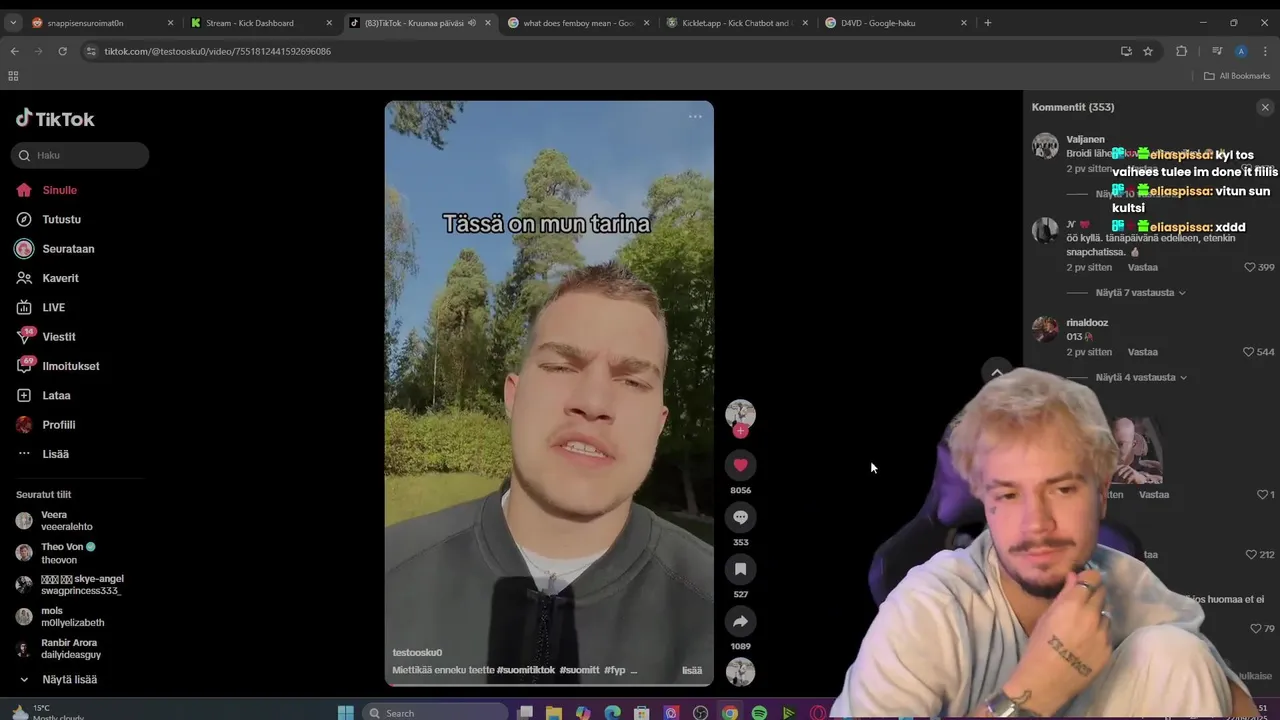Switch to snappisensuroimat0n browser tab
Screen dimensions: 1280x720
tap(100, 23)
